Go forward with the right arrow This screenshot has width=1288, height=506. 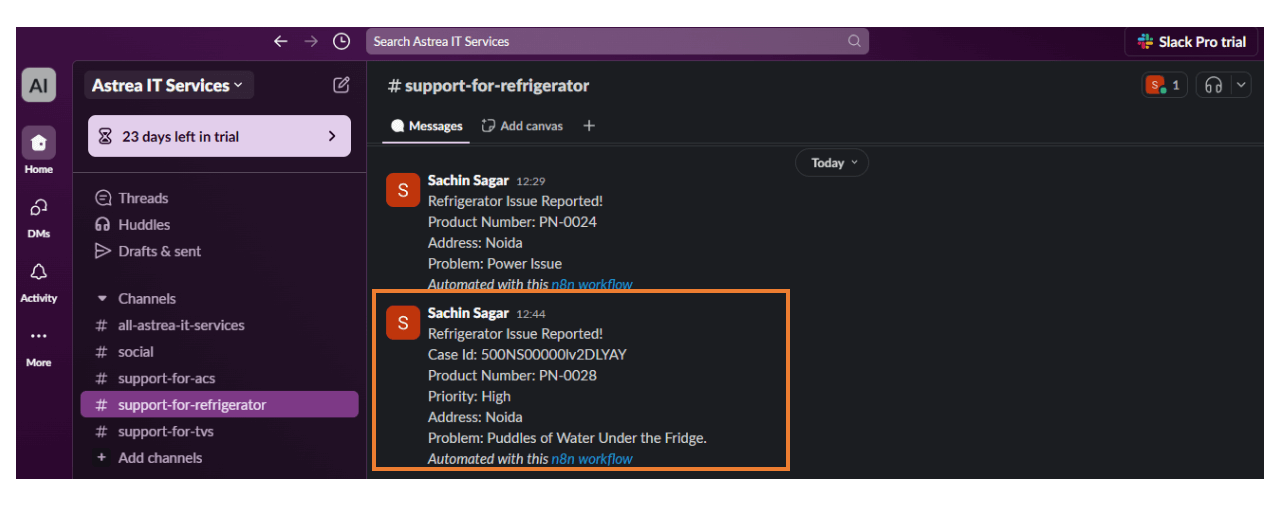click(x=311, y=41)
